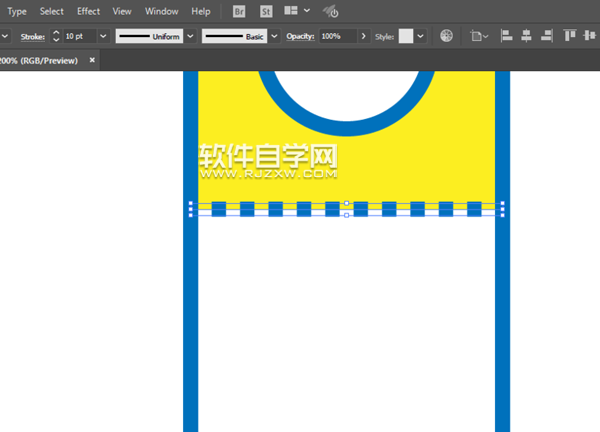This screenshot has width=600, height=432.
Task: Open the Window menu
Action: (161, 11)
